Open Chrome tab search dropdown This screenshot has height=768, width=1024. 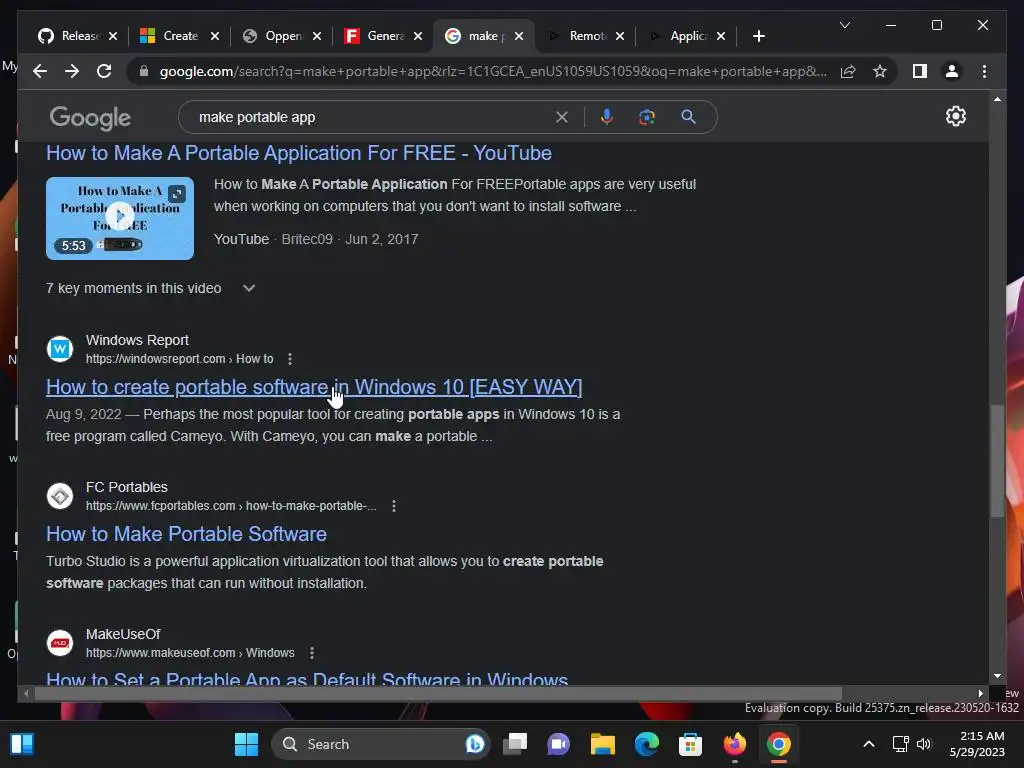click(844, 25)
